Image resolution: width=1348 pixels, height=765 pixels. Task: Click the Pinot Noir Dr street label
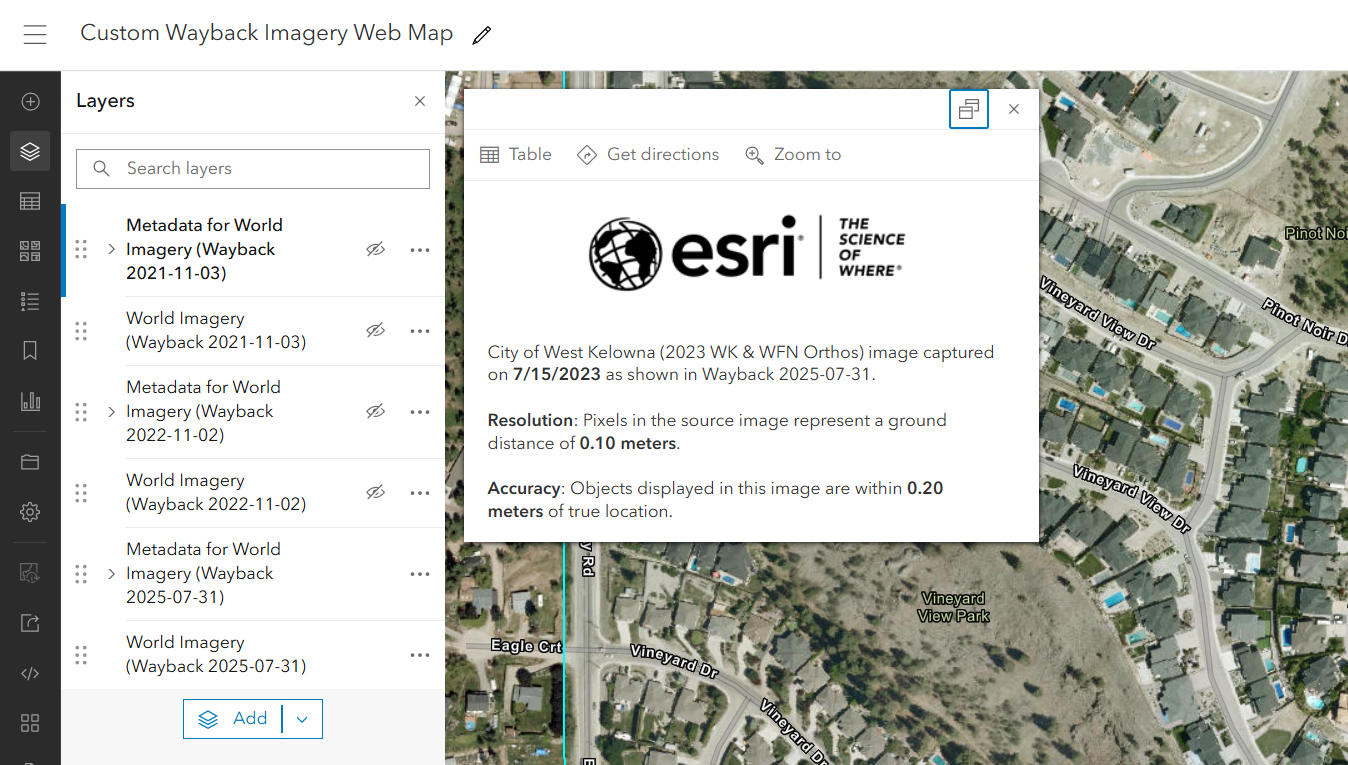(x=1303, y=322)
